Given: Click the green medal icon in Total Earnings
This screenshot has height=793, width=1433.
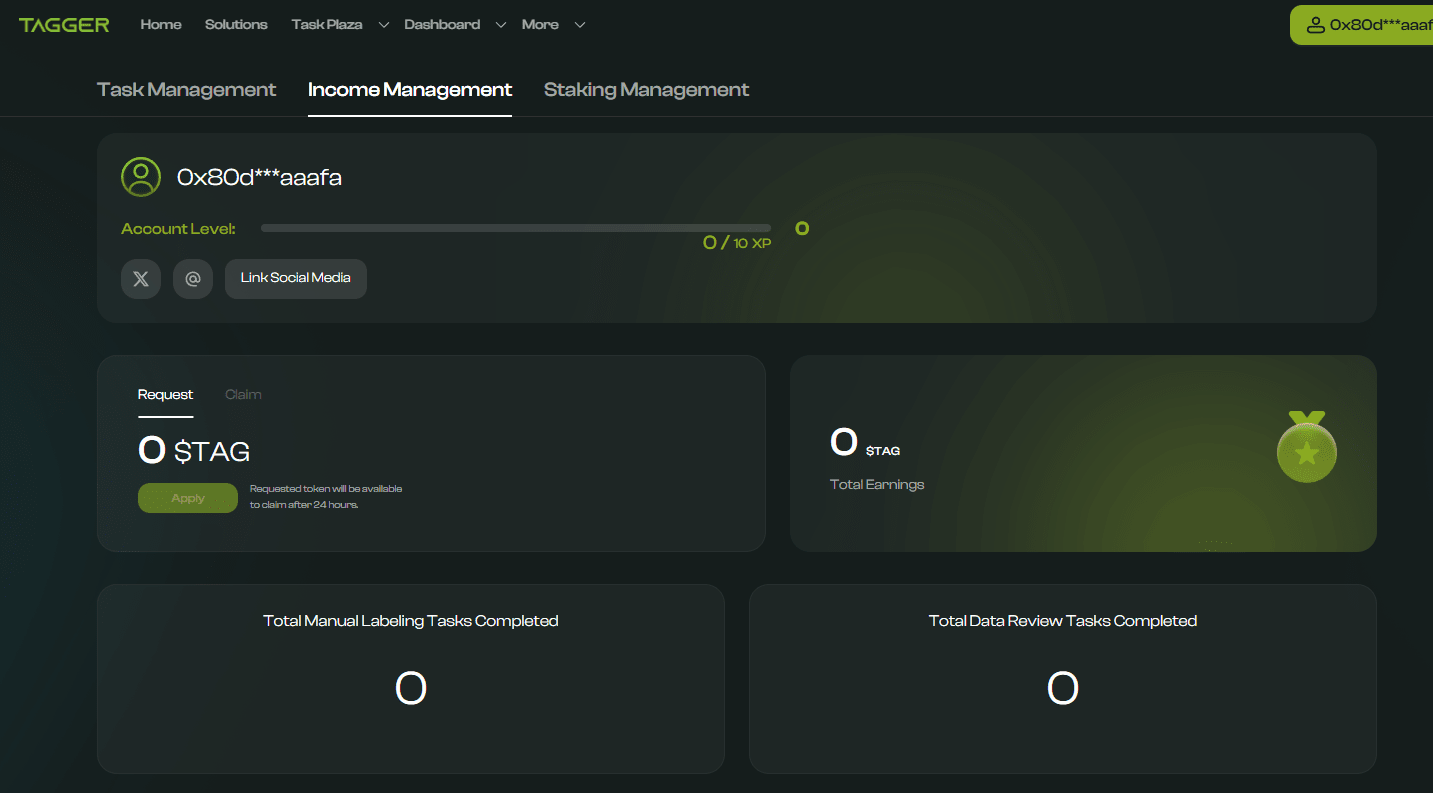Looking at the screenshot, I should 1307,447.
